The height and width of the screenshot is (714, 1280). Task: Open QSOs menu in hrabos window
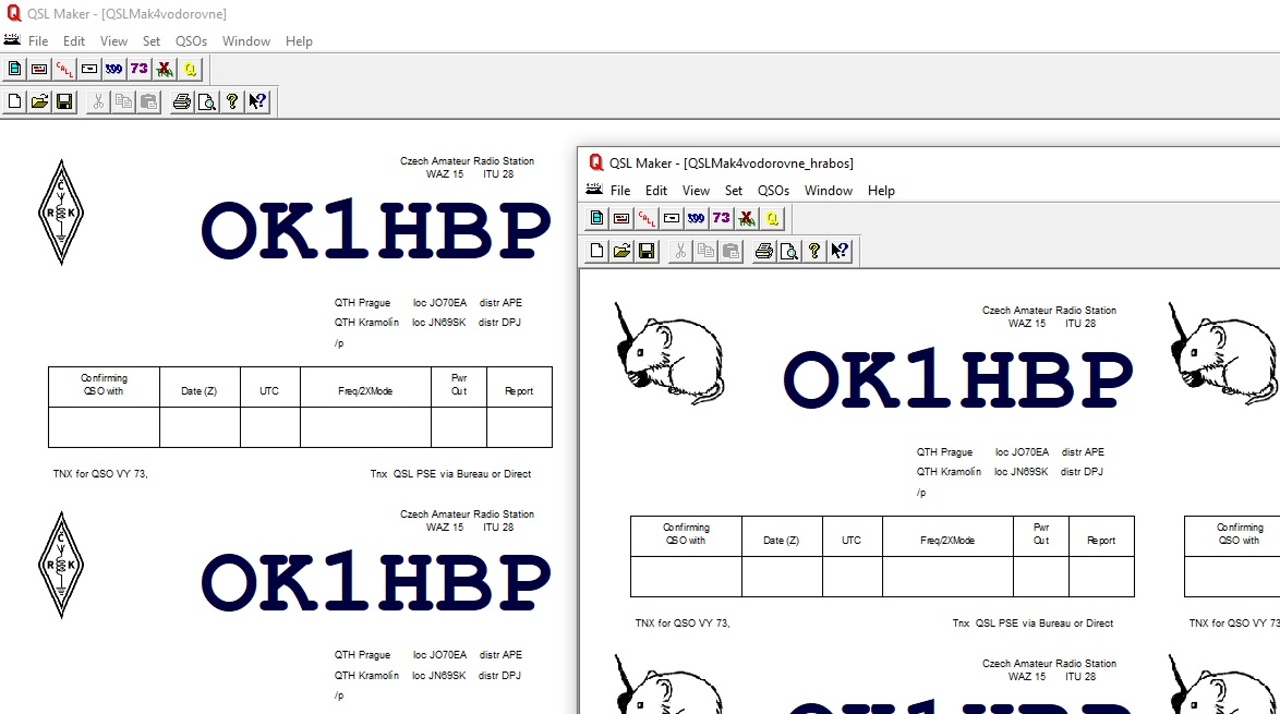click(773, 190)
